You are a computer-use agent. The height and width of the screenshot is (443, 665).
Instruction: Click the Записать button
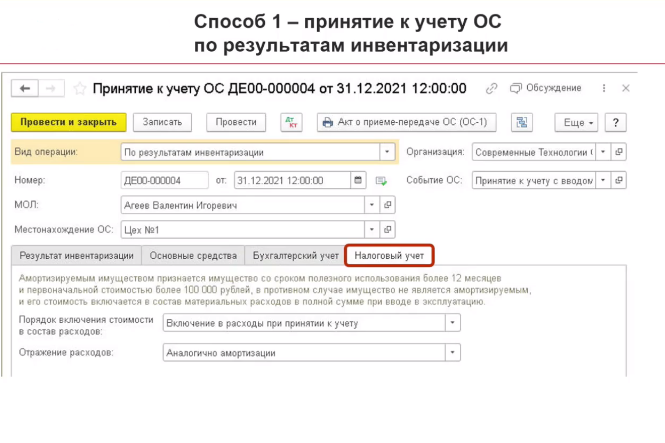[162, 122]
